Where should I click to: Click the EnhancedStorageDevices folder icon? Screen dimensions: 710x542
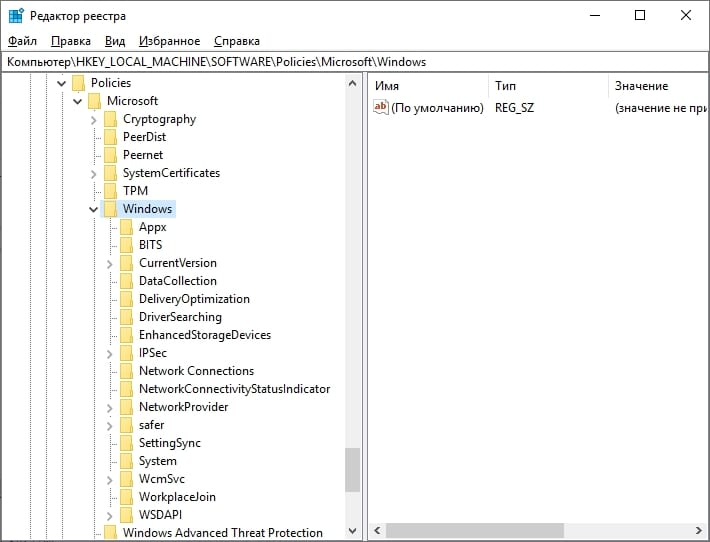(x=126, y=335)
